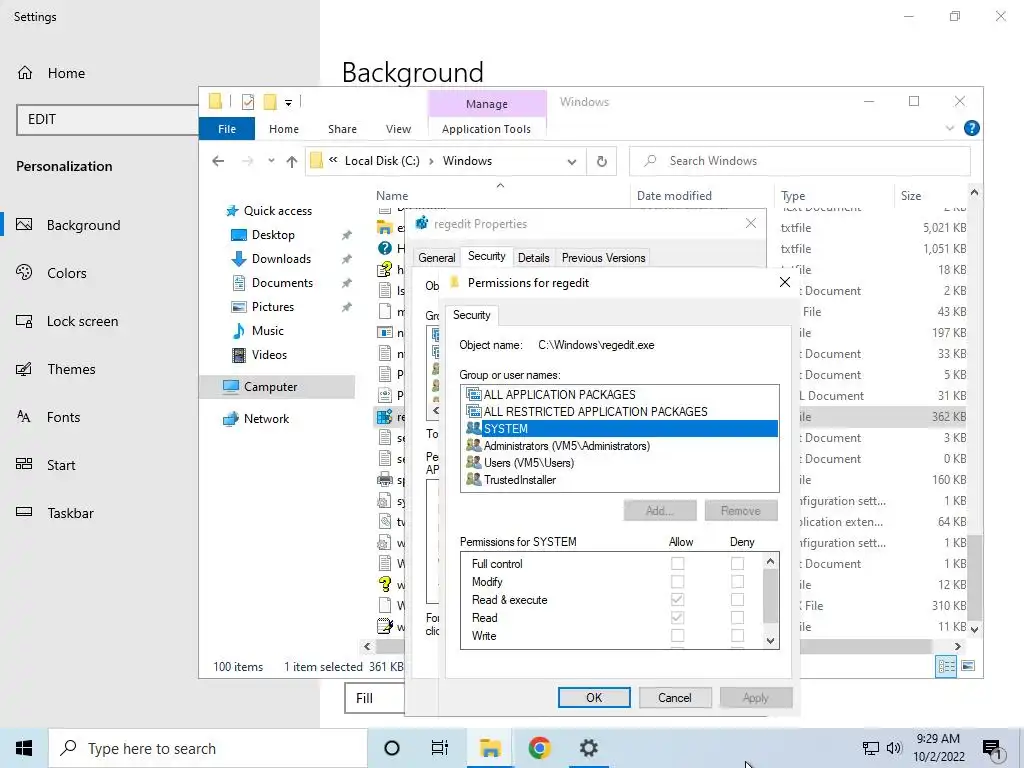
Task: Select Camputer in navigation pane
Action: pyautogui.click(x=270, y=387)
